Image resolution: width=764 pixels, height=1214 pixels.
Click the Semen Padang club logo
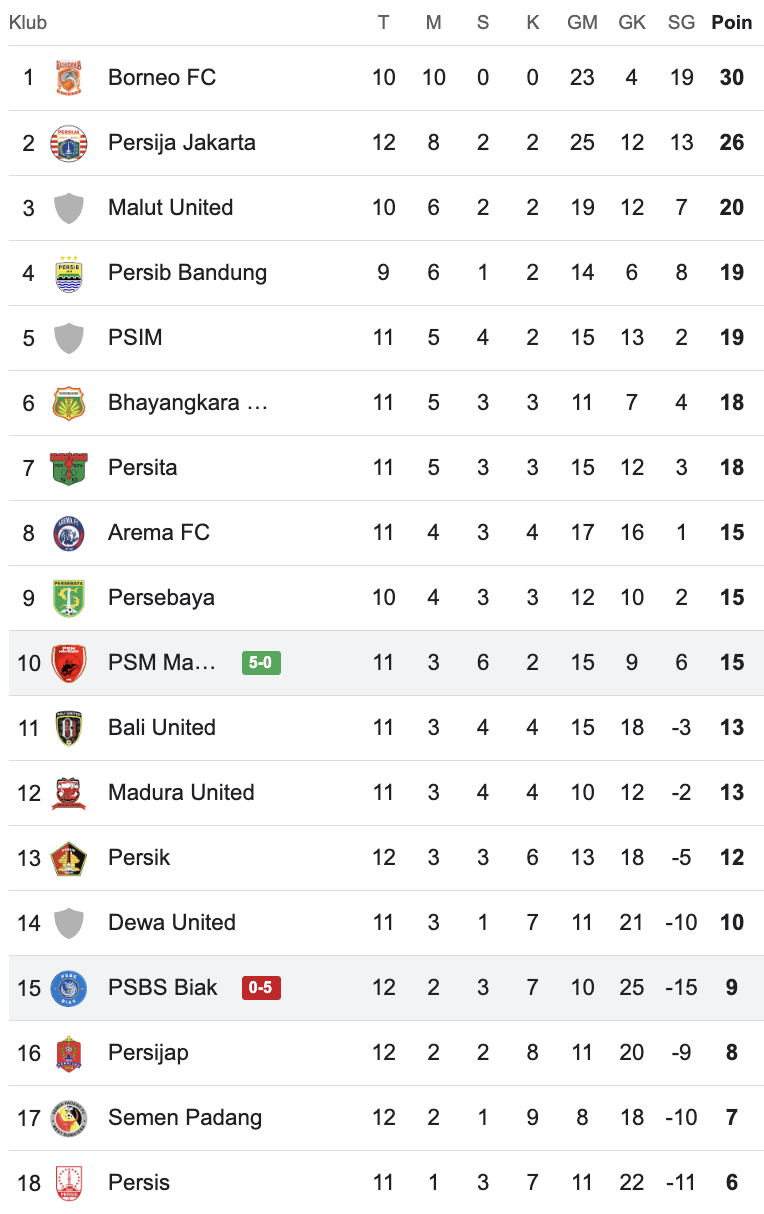[69, 1118]
